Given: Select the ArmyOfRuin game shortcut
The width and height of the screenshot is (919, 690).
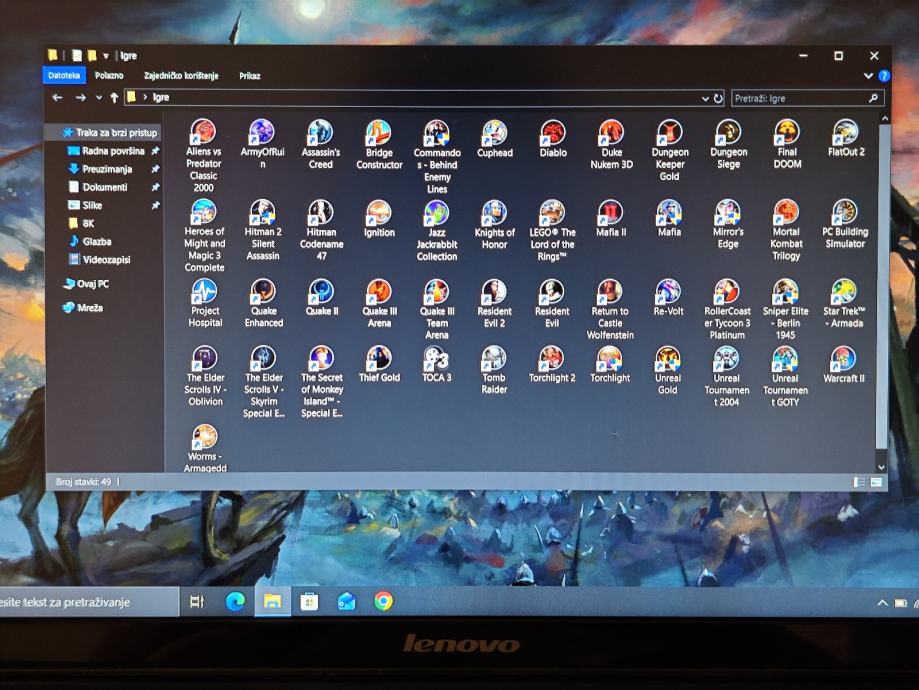Looking at the screenshot, I should coord(262,144).
